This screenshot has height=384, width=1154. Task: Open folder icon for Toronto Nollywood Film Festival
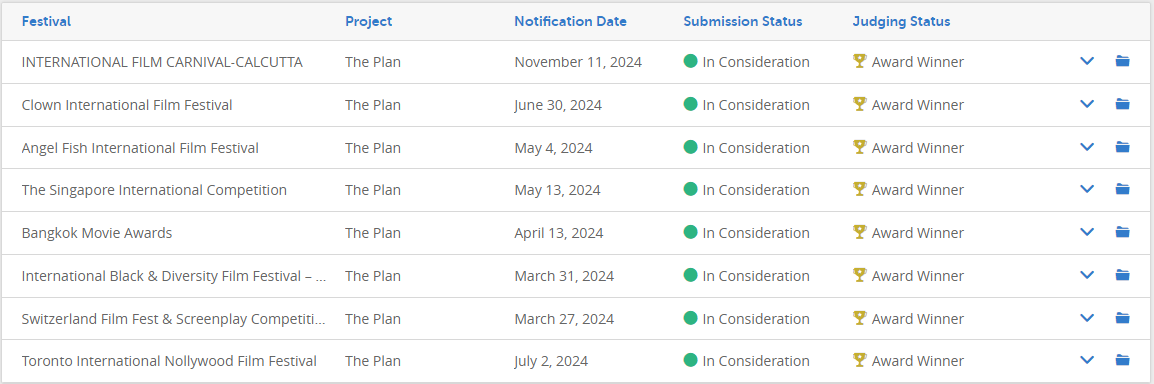coord(1122,360)
